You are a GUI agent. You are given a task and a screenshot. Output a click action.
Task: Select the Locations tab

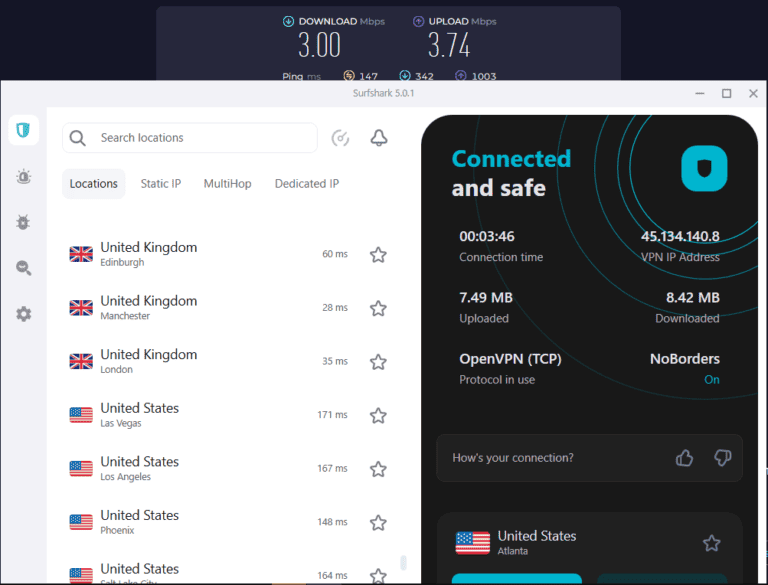pyautogui.click(x=94, y=184)
